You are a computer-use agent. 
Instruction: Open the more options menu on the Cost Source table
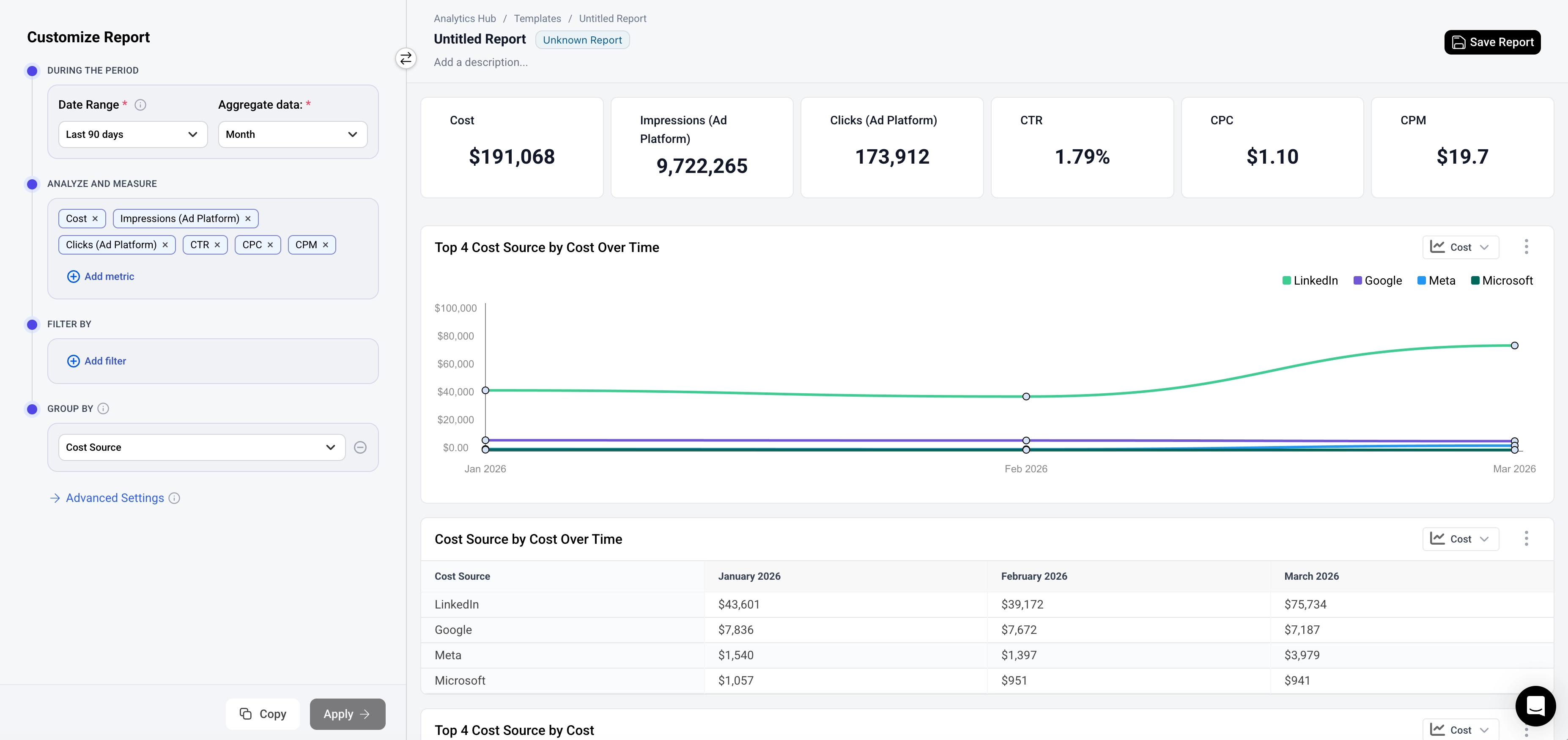[1526, 539]
